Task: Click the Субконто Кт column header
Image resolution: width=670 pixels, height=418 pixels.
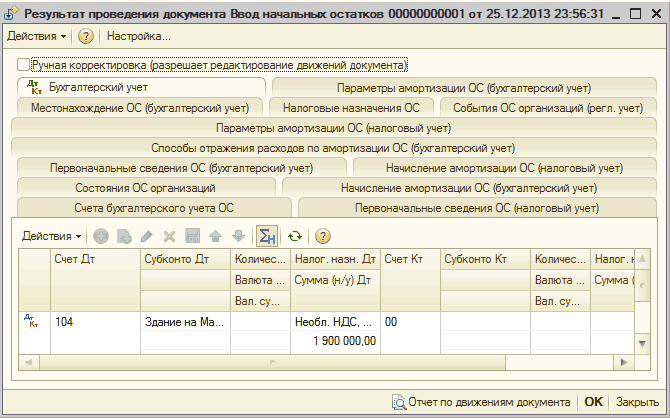Action: (x=485, y=259)
